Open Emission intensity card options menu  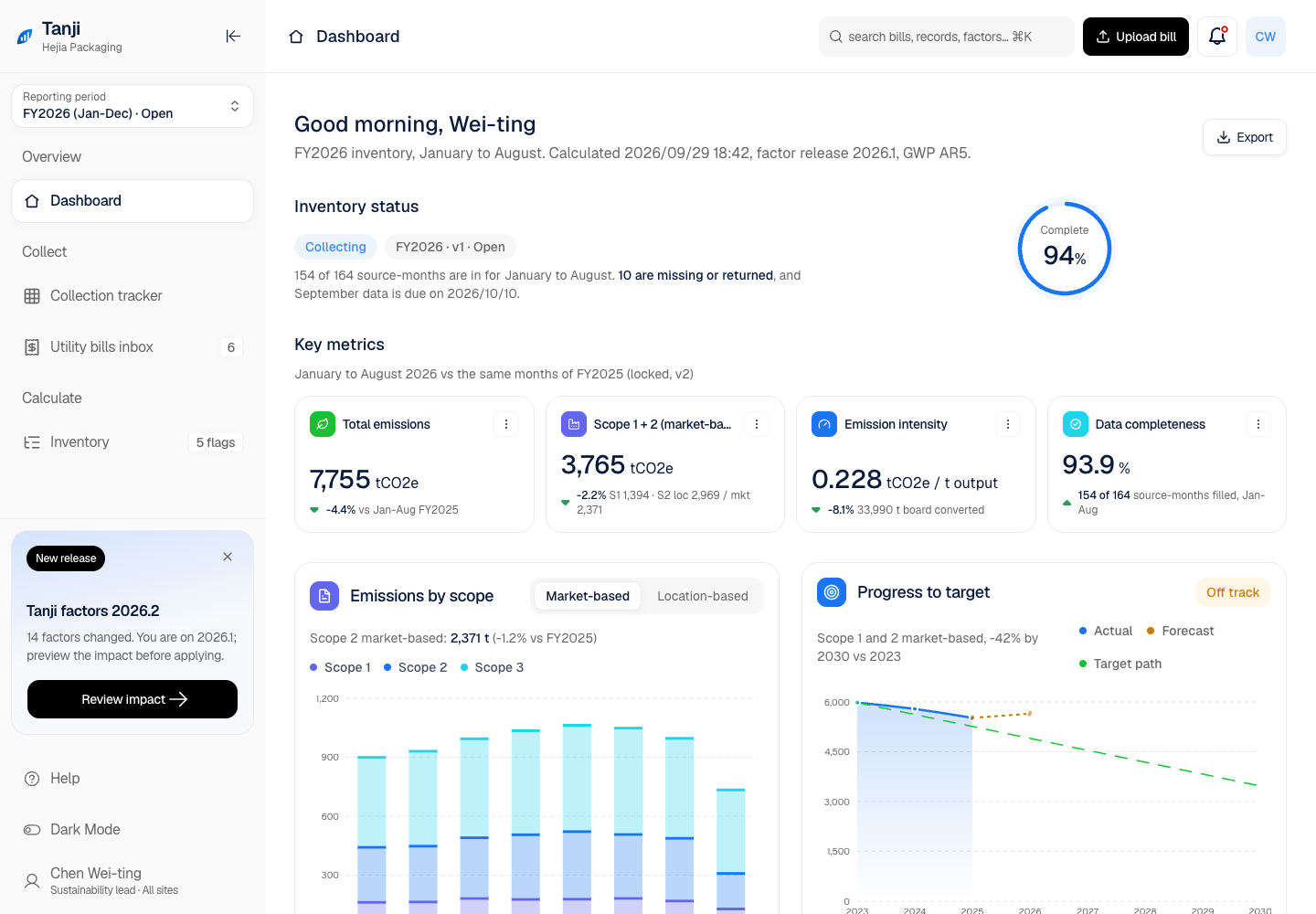coord(1008,424)
